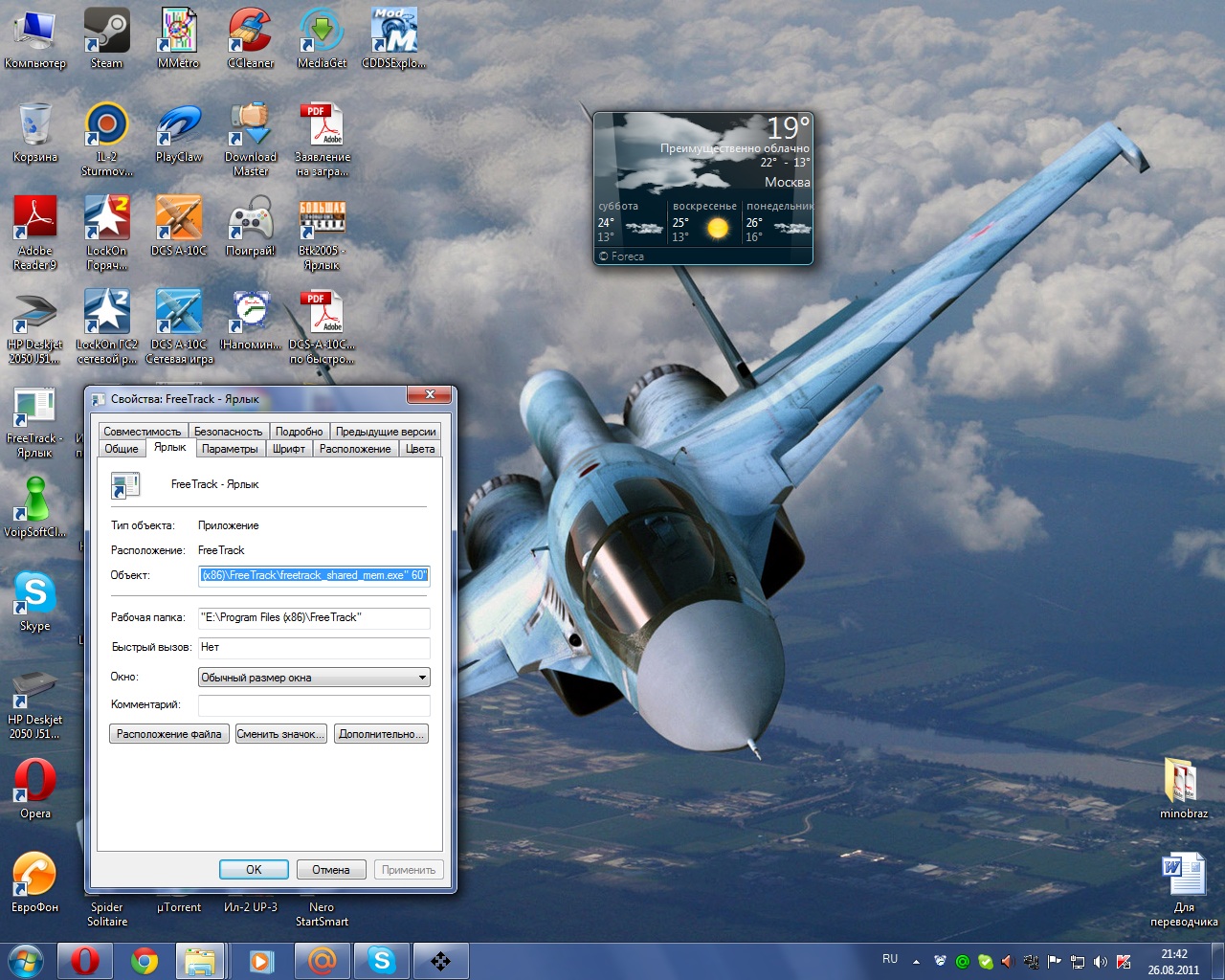This screenshot has width=1225, height=980.
Task: Close the FreeTrack properties dialog
Action: click(x=430, y=394)
